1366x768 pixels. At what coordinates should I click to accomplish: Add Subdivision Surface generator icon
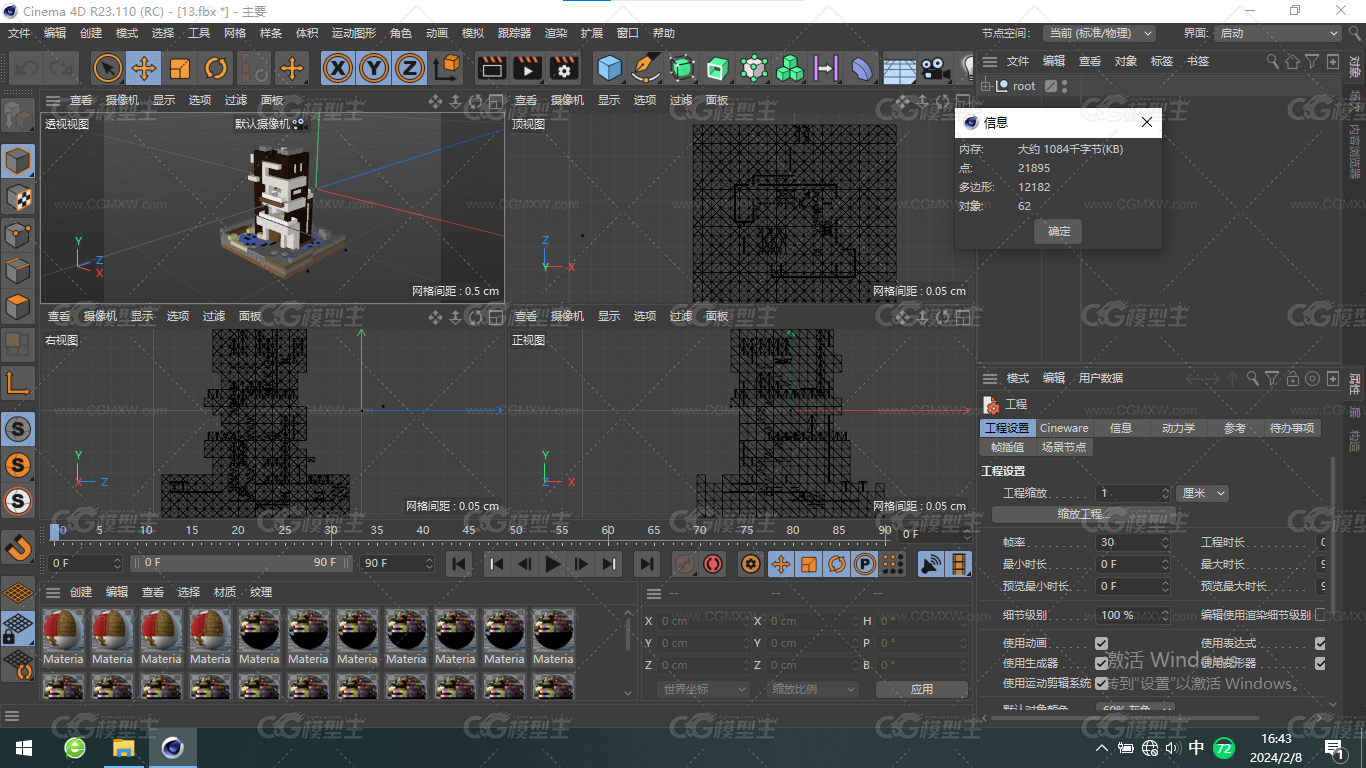point(682,68)
